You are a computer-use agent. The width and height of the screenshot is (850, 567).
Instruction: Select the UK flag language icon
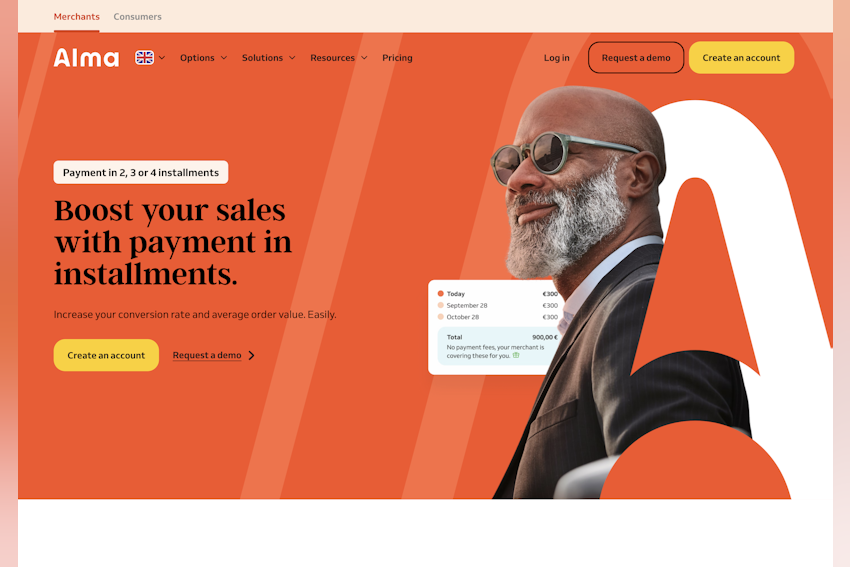144,57
